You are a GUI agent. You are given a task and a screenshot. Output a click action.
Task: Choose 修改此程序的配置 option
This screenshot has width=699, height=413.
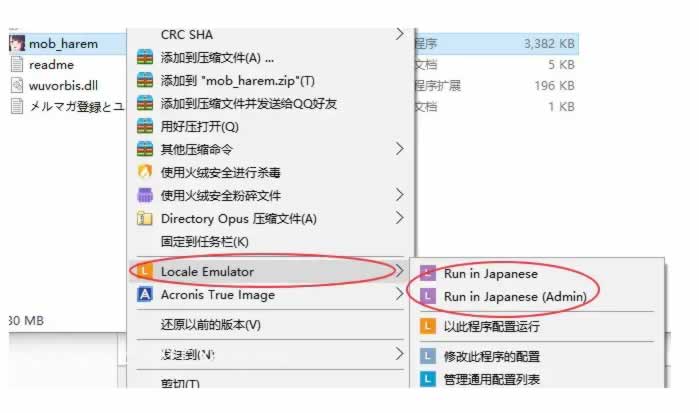(491, 355)
